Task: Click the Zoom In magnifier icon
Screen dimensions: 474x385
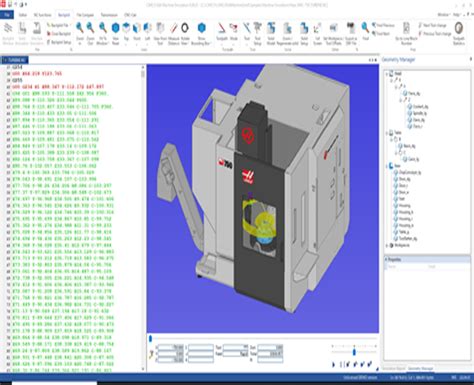Action: click(x=80, y=33)
